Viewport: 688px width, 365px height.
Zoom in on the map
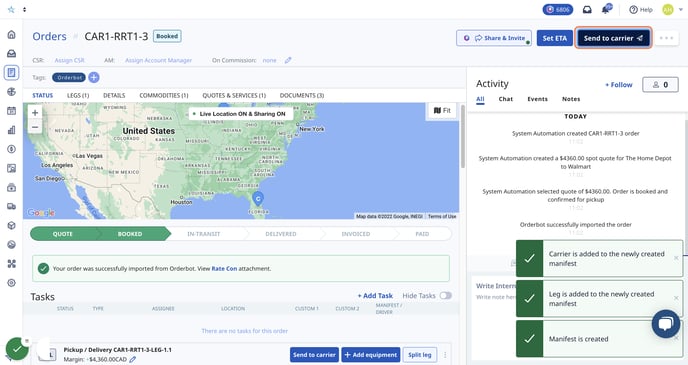click(x=35, y=112)
